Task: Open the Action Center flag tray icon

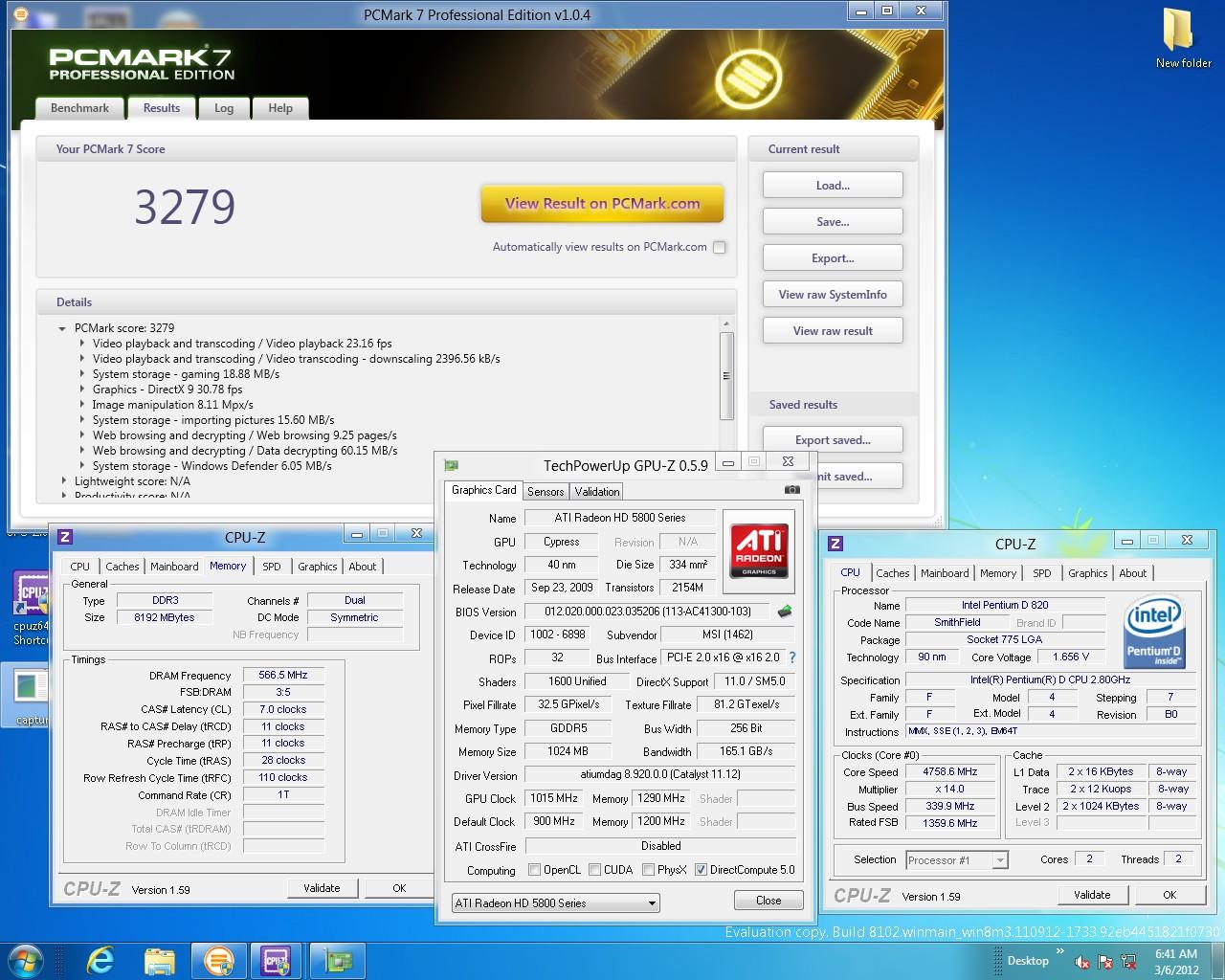Action: coord(1105,962)
